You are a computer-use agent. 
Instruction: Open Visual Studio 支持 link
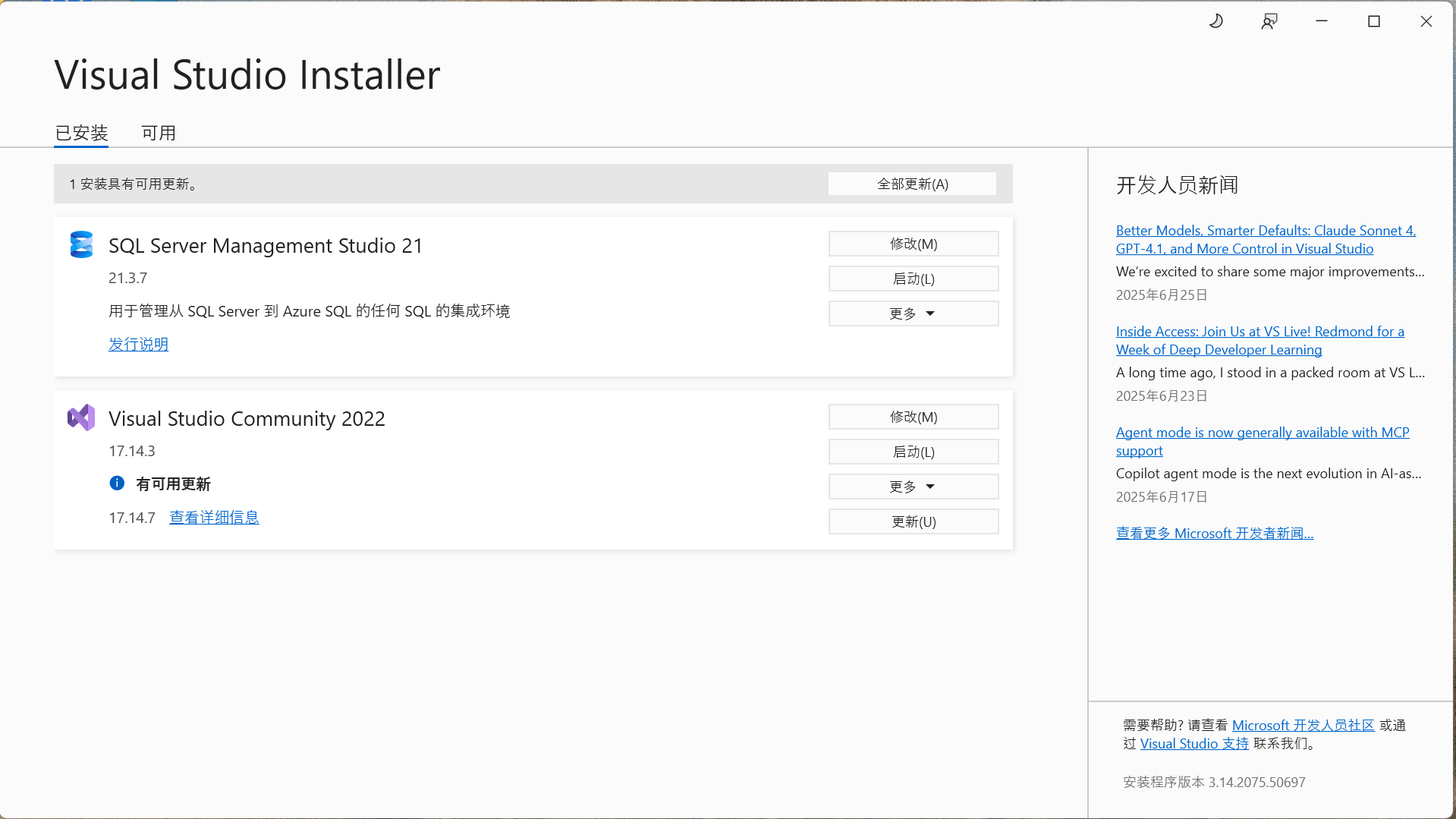click(1194, 743)
